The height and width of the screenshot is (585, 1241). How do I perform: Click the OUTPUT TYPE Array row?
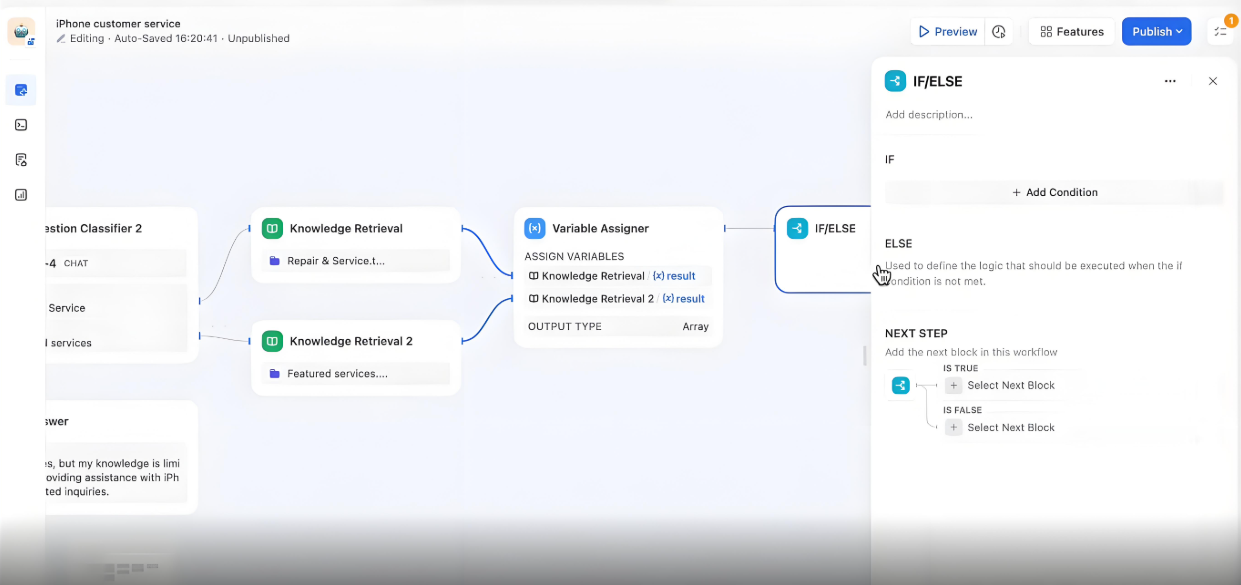(x=618, y=326)
